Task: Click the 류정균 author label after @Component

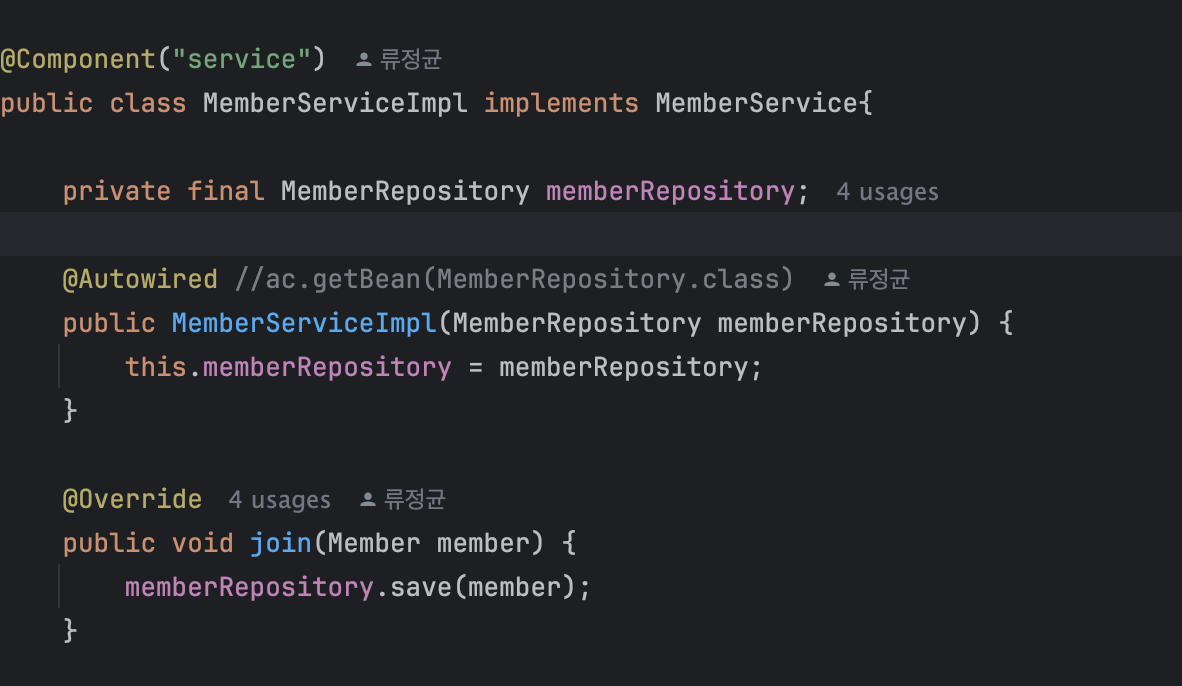Action: 411,60
